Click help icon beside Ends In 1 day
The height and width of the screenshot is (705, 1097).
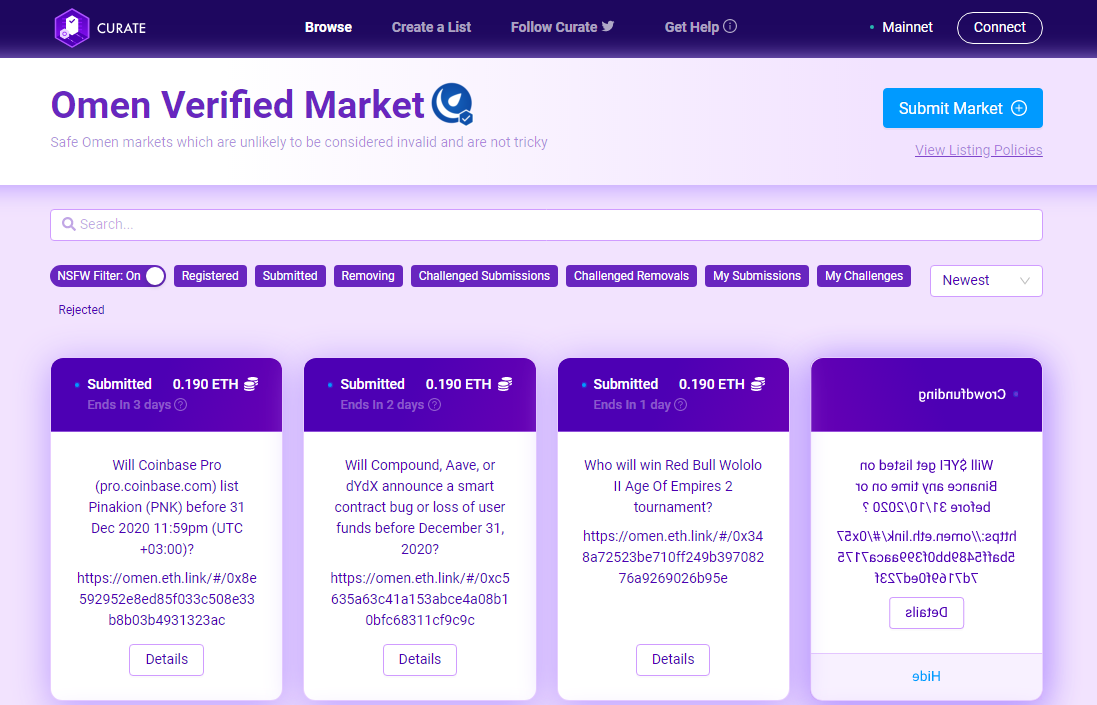681,405
